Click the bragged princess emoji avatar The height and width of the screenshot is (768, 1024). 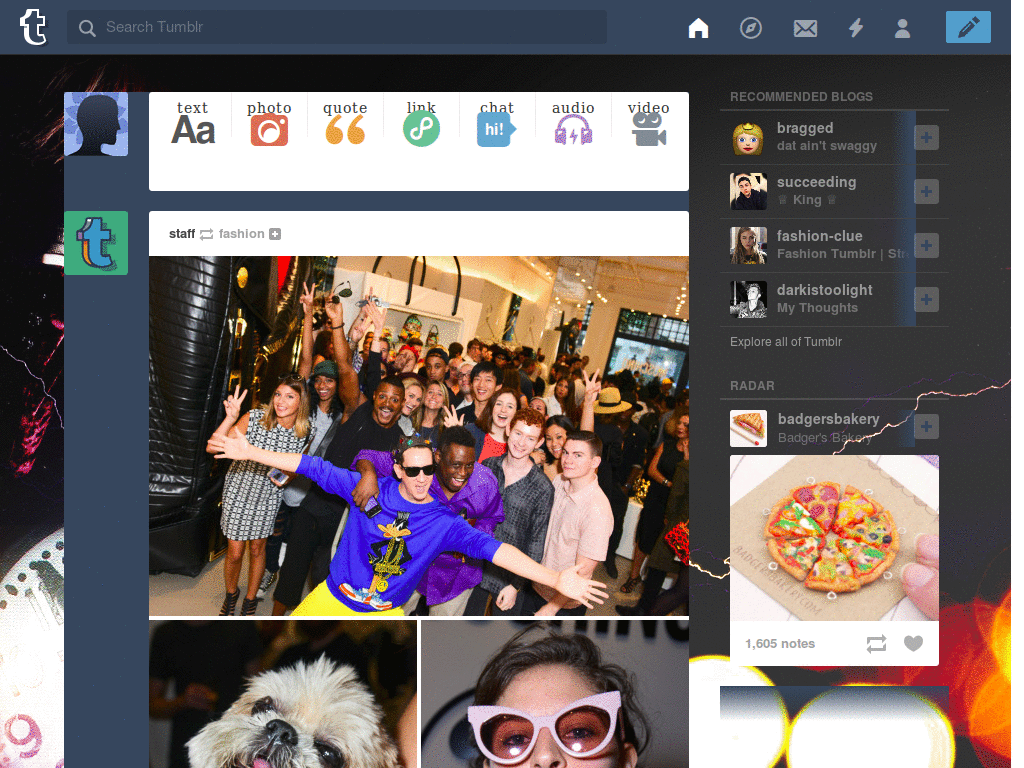(x=748, y=138)
